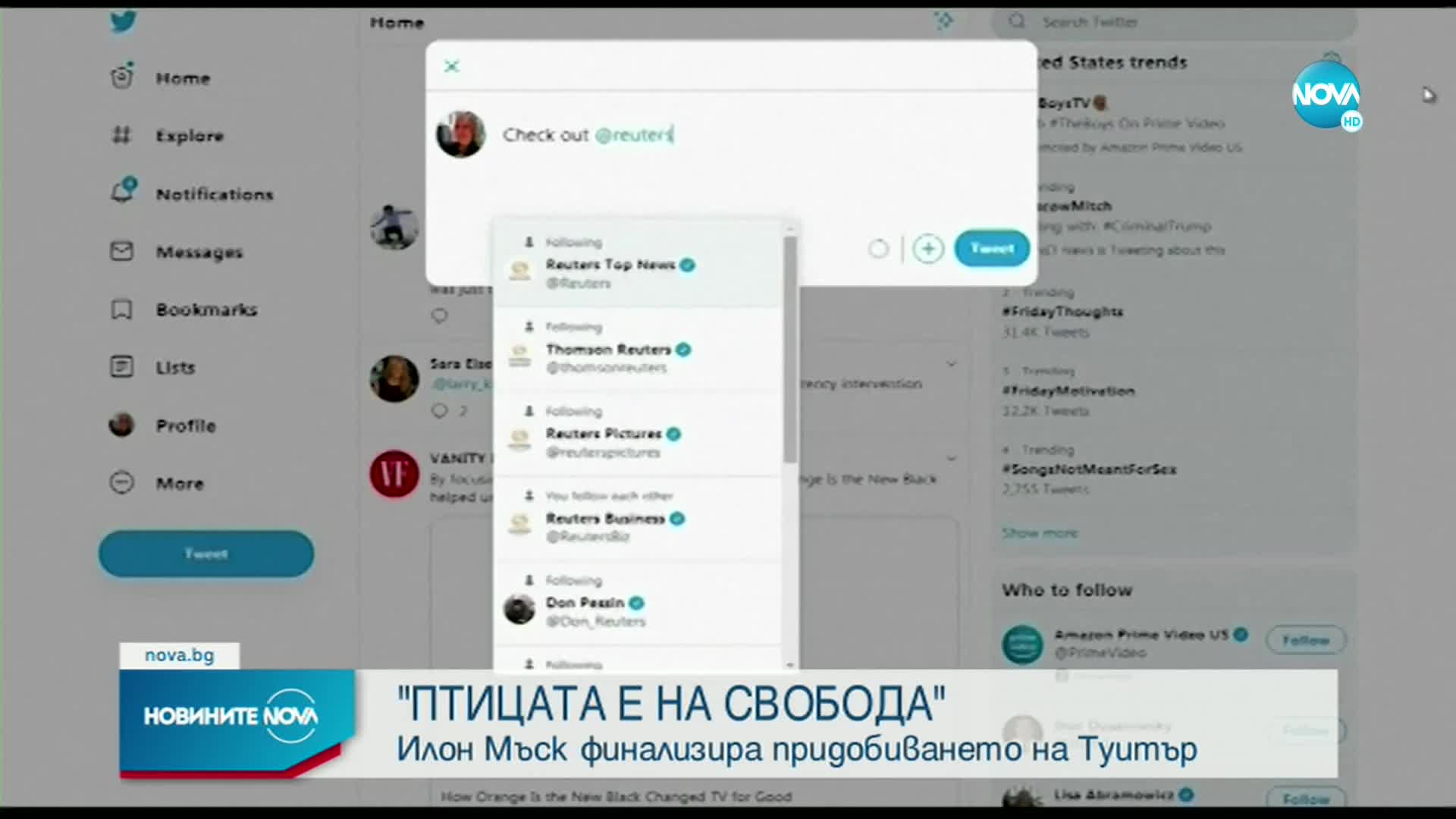The width and height of the screenshot is (1456, 819).
Task: Open the #FridayMotivation trend
Action: coord(1068,391)
